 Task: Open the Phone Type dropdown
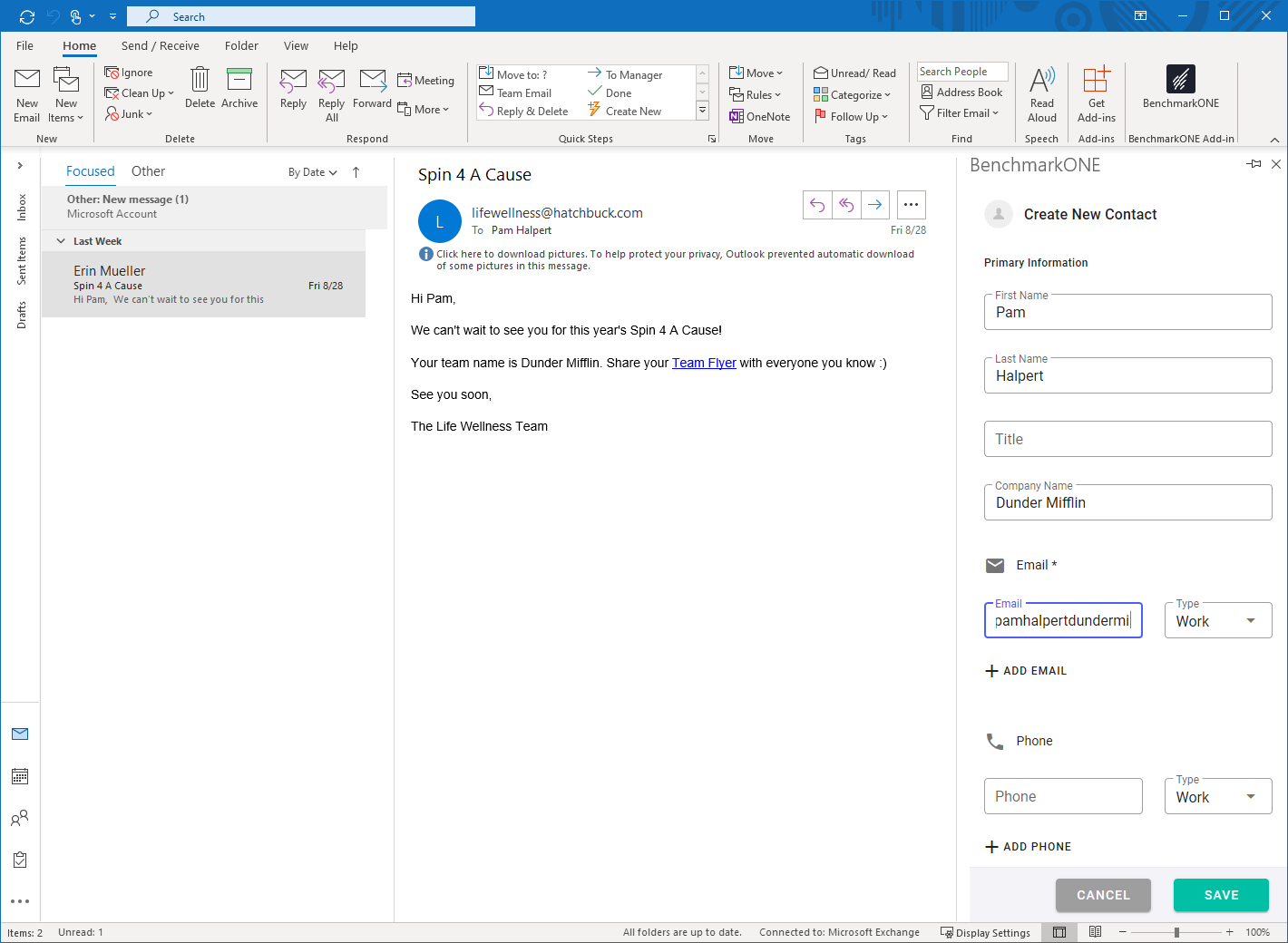coord(1218,797)
